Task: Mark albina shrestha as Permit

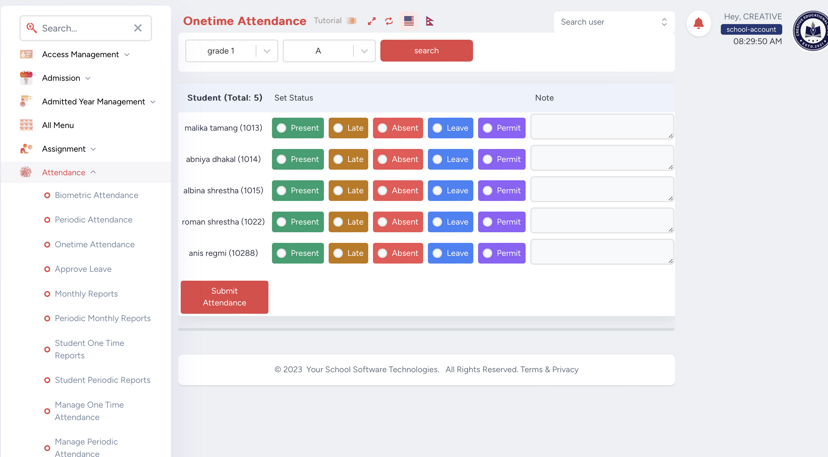Action: (502, 190)
